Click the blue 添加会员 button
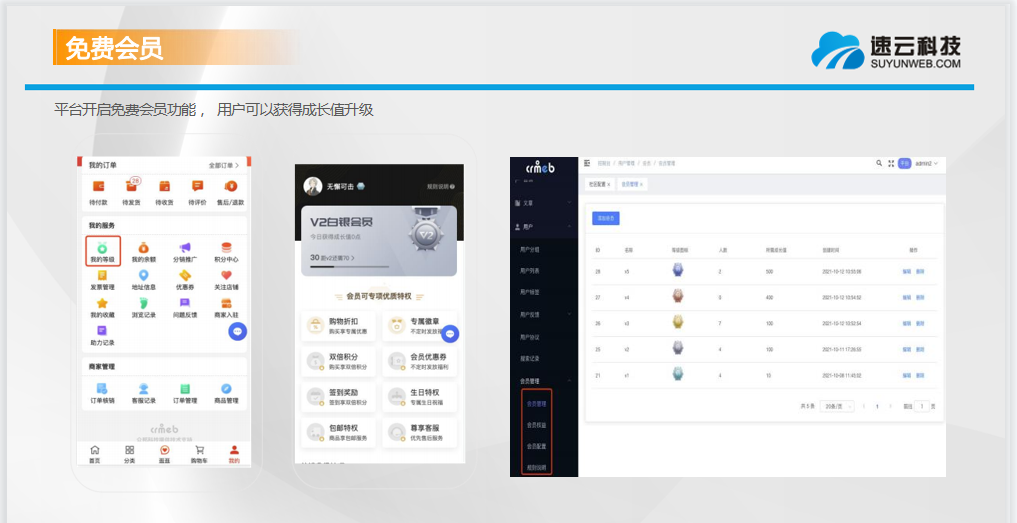The width and height of the screenshot is (1017, 523). coord(606,217)
